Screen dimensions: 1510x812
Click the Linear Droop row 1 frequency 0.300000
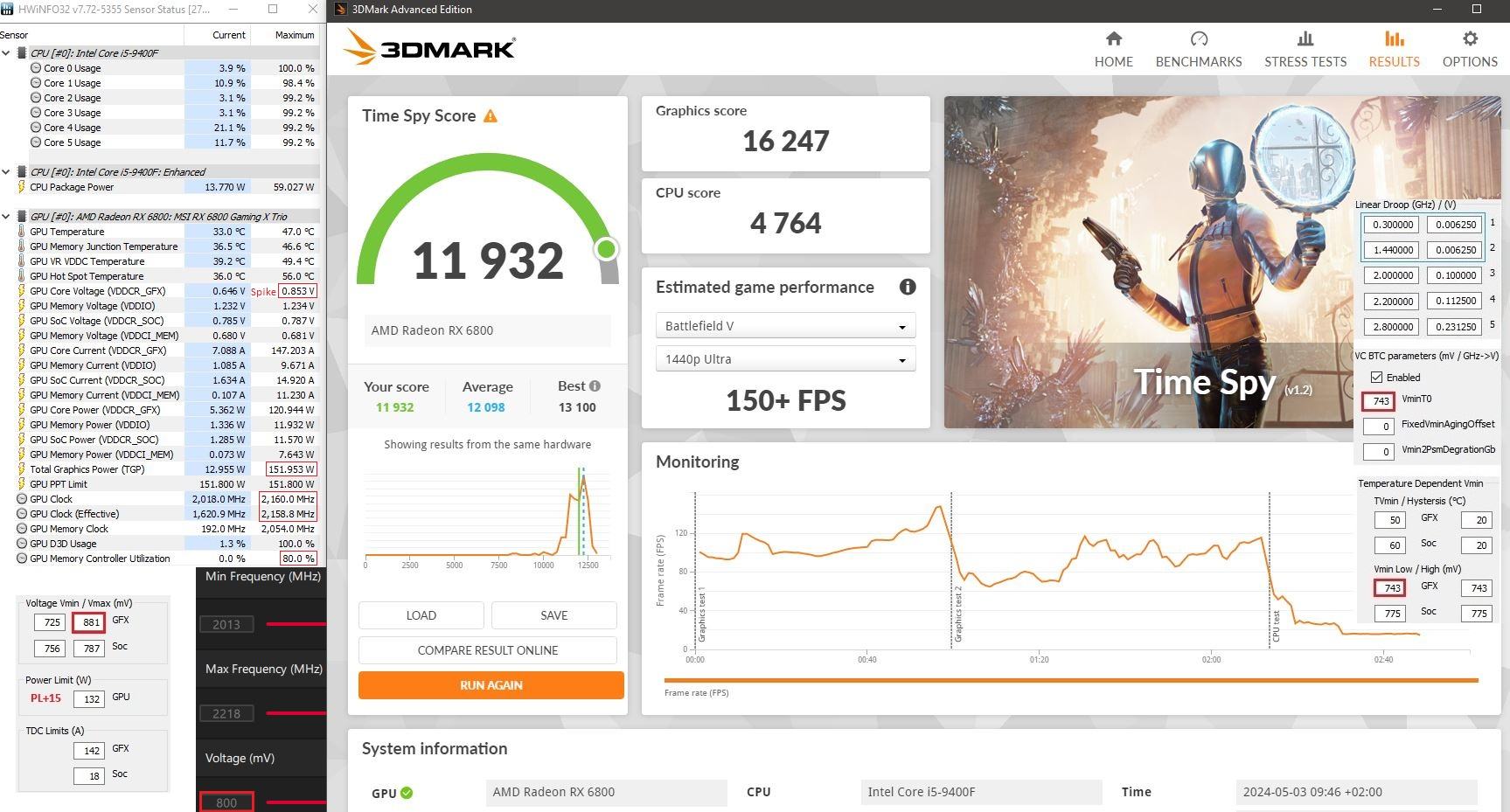pos(1393,225)
